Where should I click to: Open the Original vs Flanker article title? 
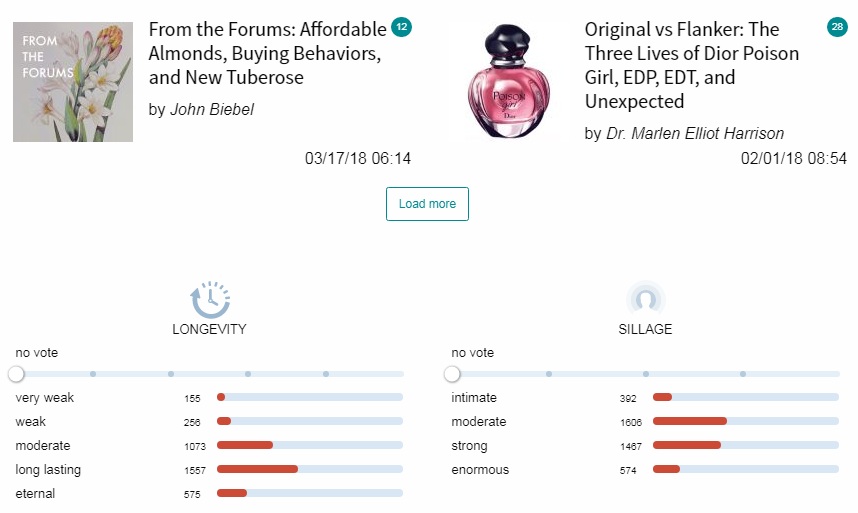click(x=692, y=65)
